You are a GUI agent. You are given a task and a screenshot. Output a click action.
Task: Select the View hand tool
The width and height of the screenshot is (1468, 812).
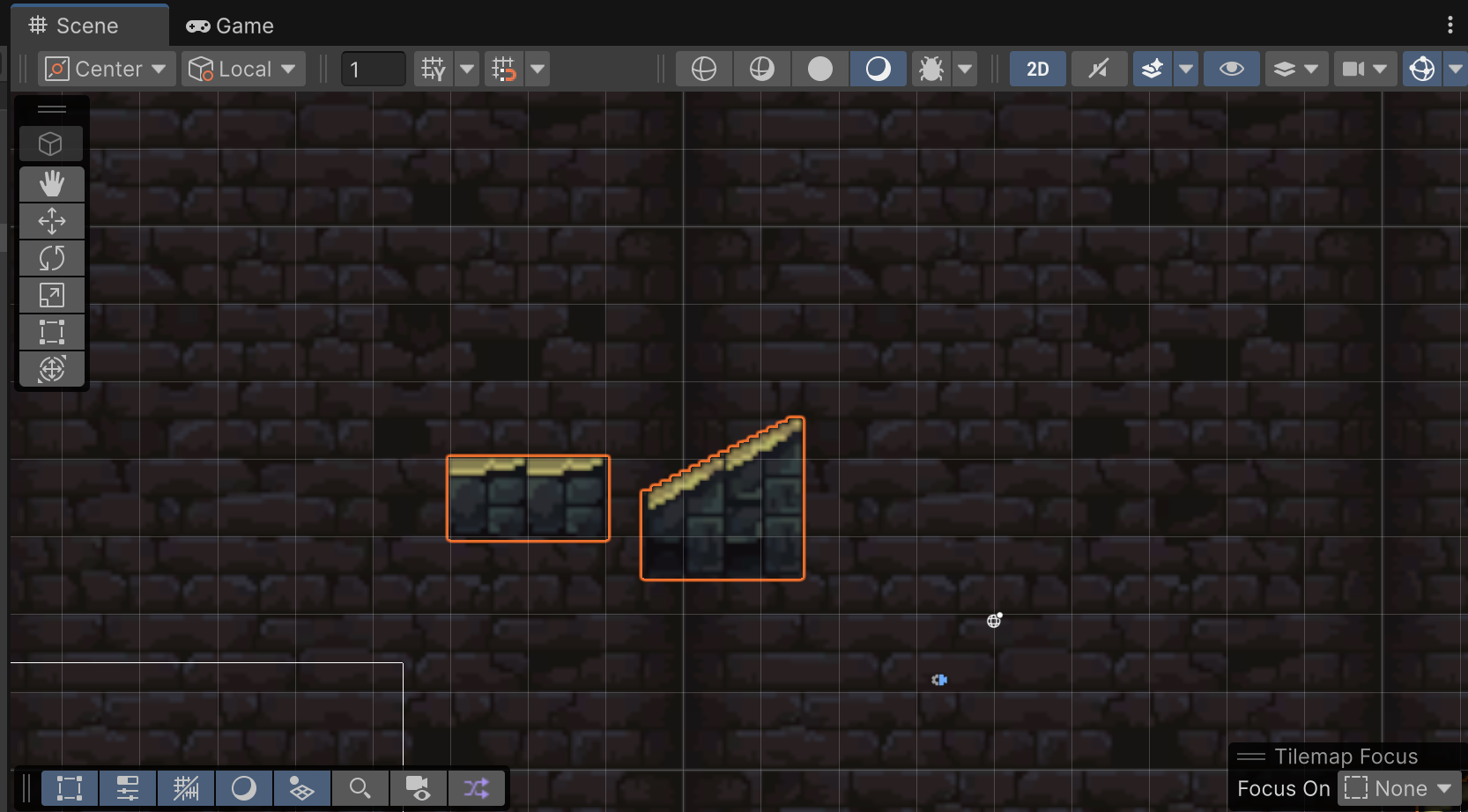tap(51, 184)
